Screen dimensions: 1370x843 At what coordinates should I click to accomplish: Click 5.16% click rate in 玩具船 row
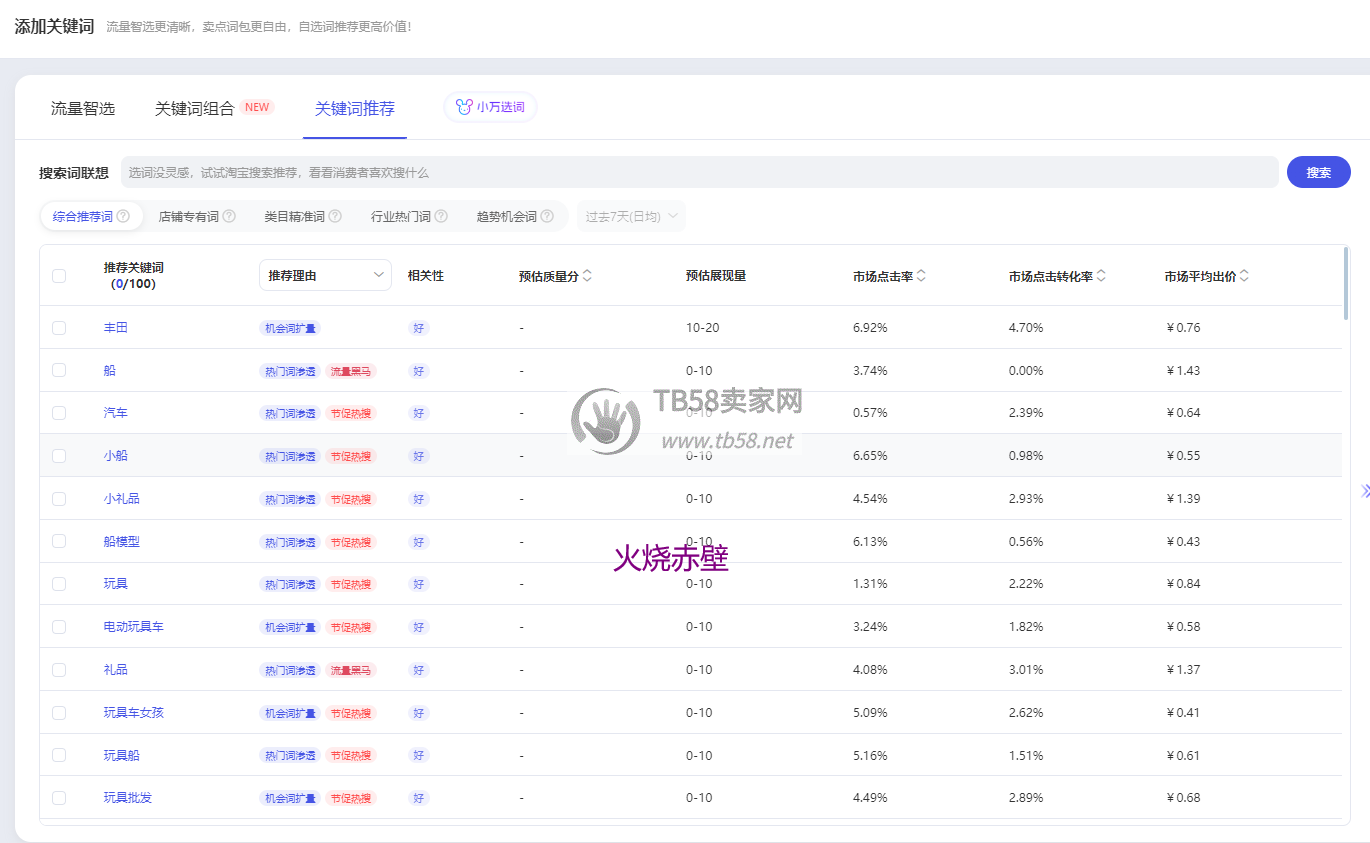[870, 755]
